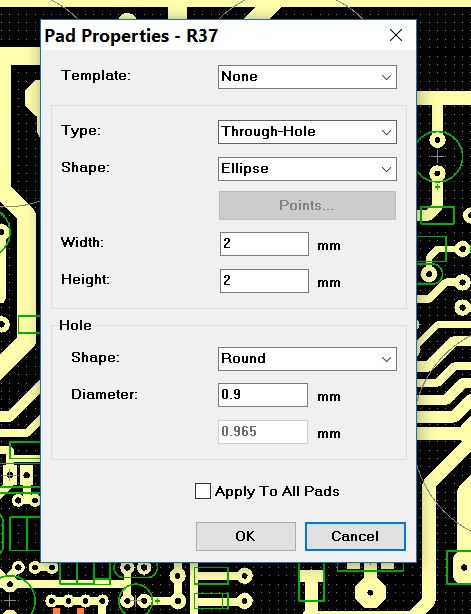
Task: Click the Template: label text
Action: click(96, 75)
